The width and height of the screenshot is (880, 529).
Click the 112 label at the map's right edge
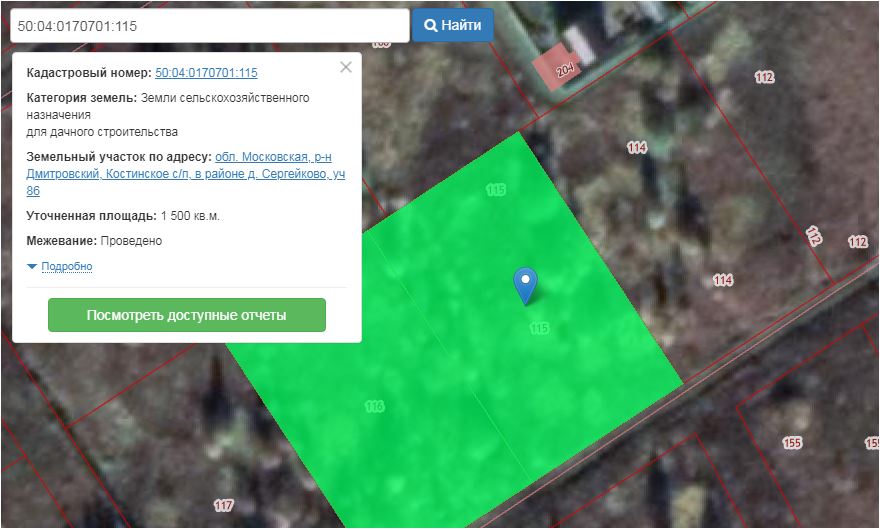[858, 242]
